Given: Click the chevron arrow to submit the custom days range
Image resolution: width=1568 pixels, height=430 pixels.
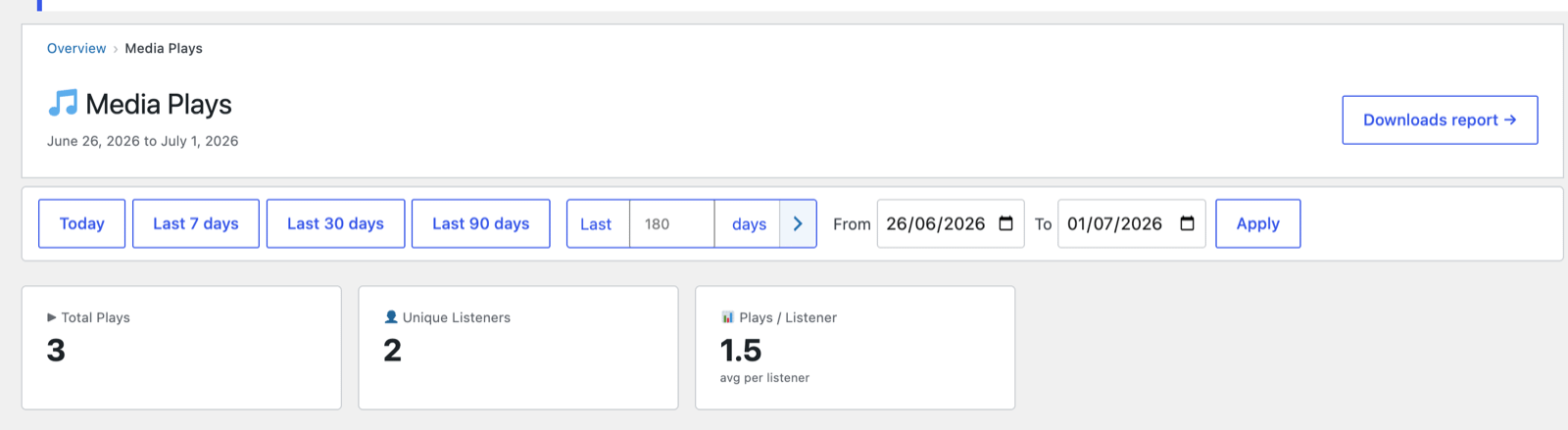Looking at the screenshot, I should (x=798, y=223).
